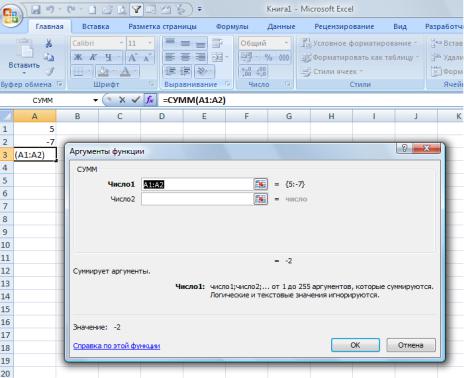The image size is (464, 378).
Task: Cut selection with the scissors icon
Action: (x=49, y=44)
